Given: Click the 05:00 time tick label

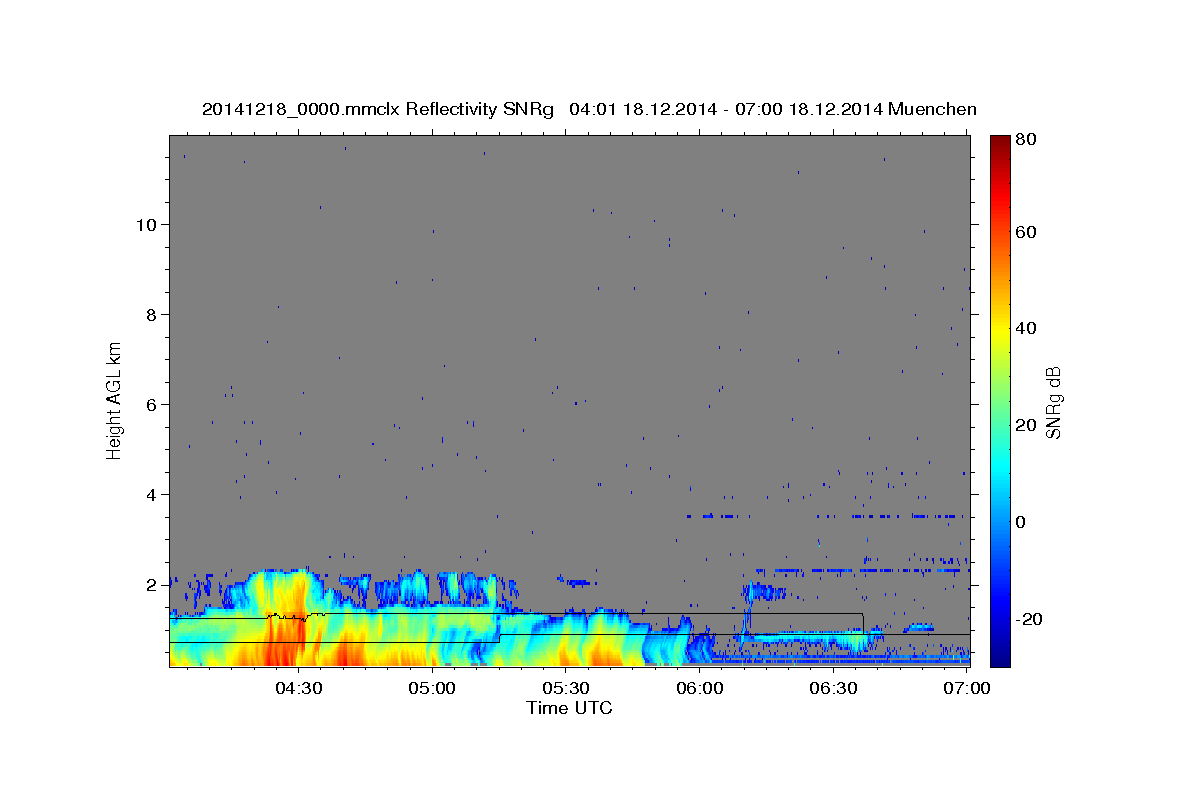Looking at the screenshot, I should tap(433, 688).
